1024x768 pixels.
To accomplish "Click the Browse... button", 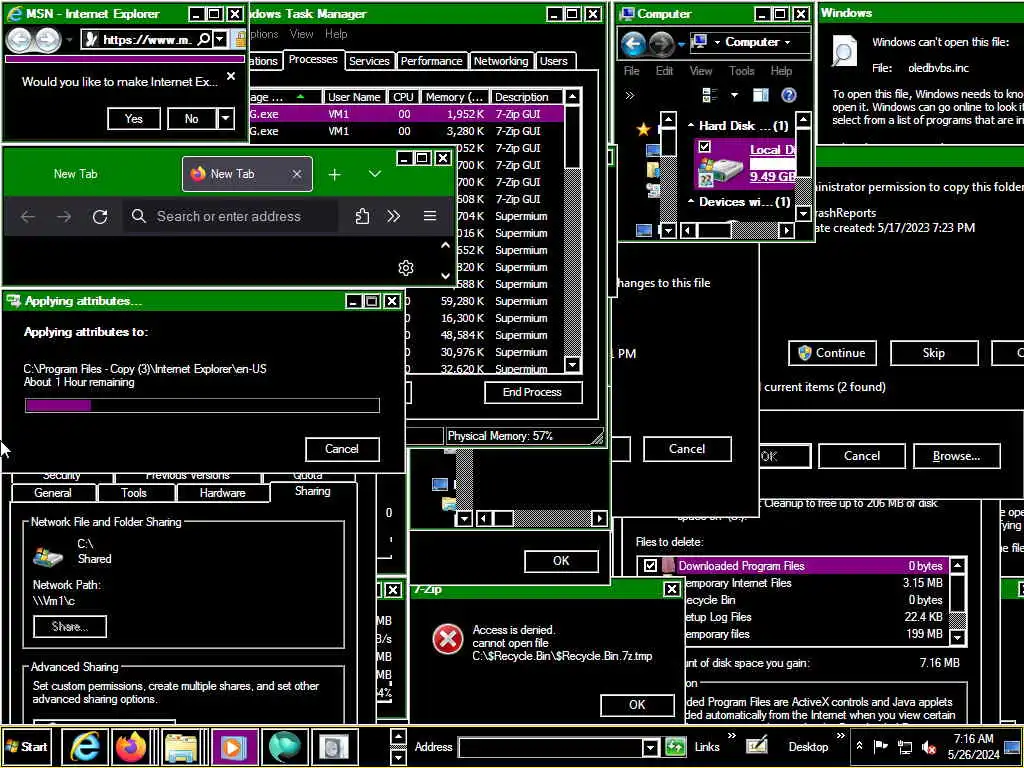I will click(x=956, y=456).
